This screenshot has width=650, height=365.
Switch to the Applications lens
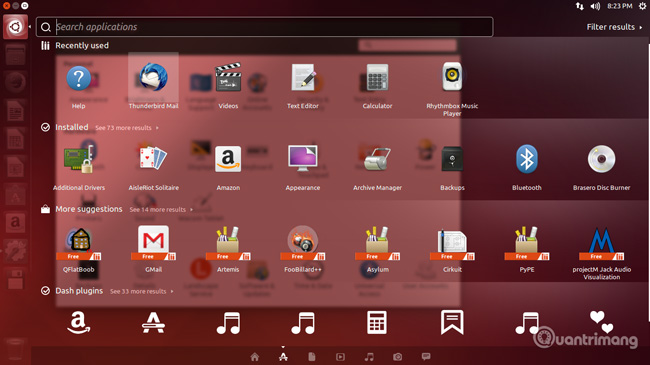283,357
